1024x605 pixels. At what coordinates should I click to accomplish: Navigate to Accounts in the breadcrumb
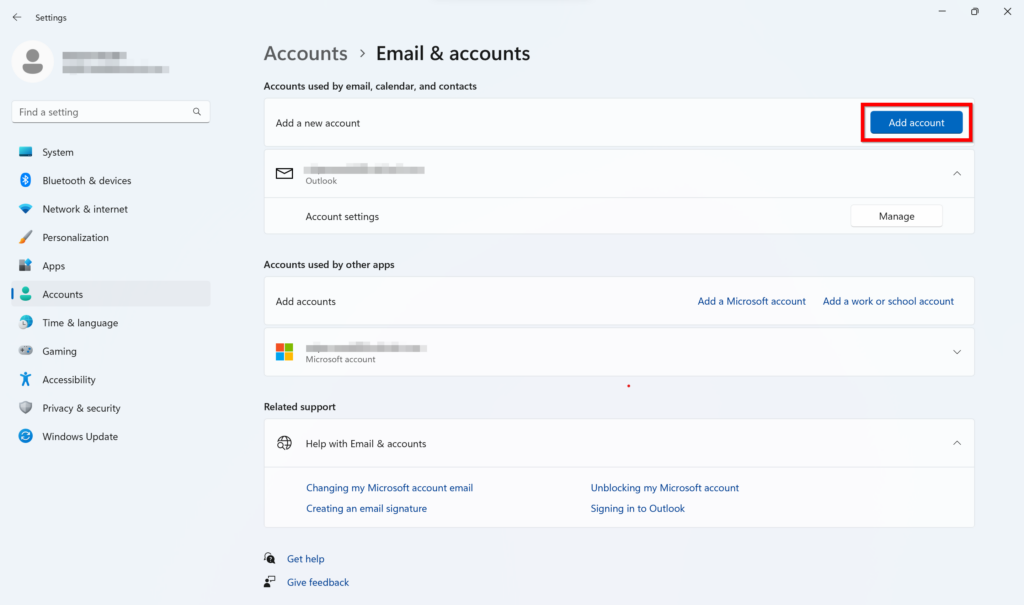[x=305, y=54]
